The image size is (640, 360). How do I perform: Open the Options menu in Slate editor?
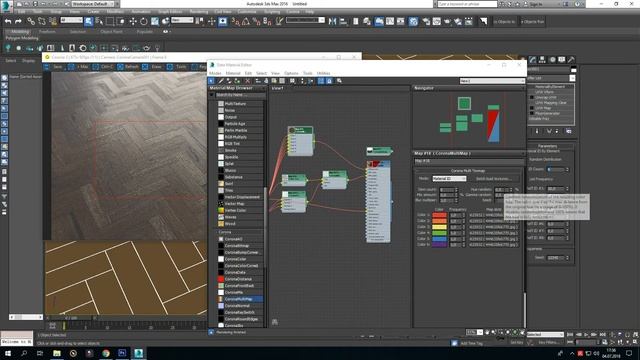pos(291,73)
